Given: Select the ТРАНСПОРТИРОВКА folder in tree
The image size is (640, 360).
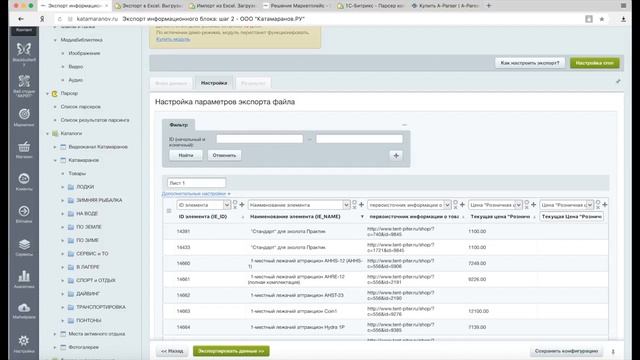Looking at the screenshot, I should pos(101,307).
